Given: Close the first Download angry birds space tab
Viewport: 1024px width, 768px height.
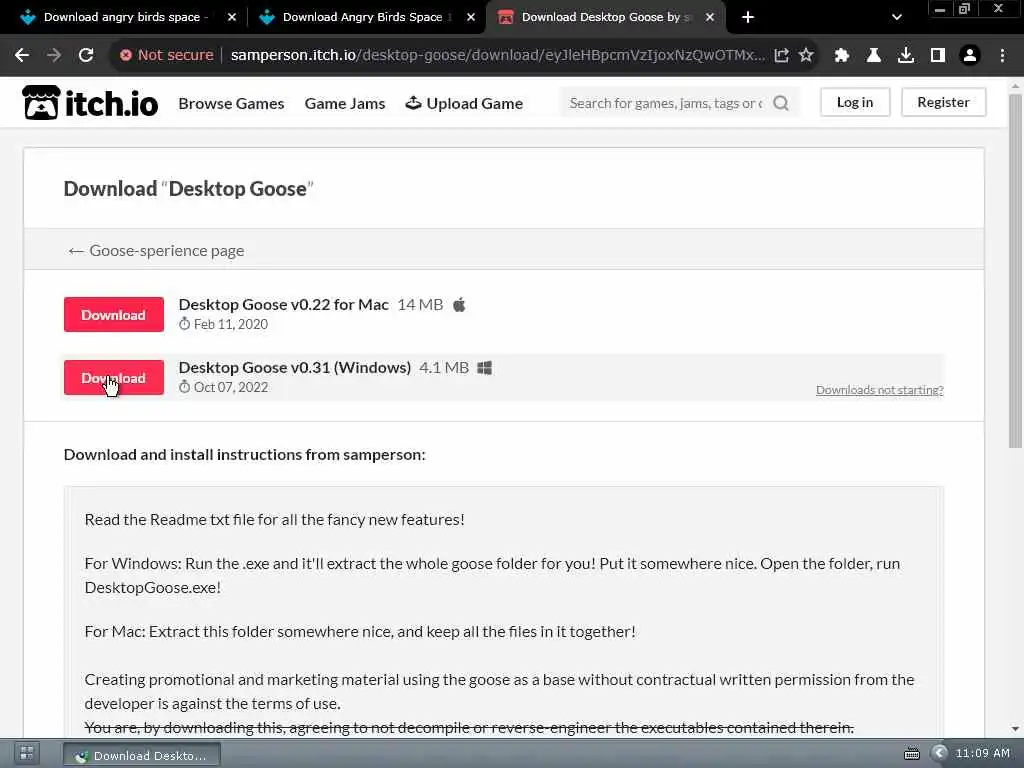Looking at the screenshot, I should [232, 18].
